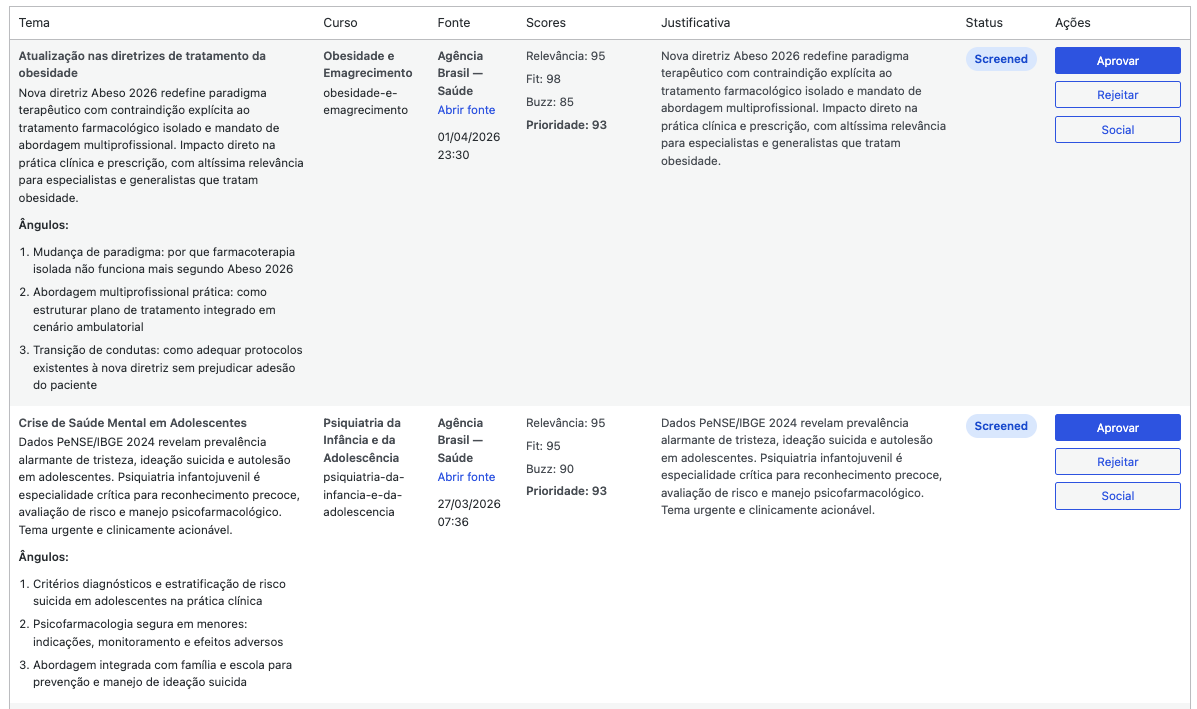
Task: Click the Screened badge in the adolescent row
Action: click(x=1001, y=426)
